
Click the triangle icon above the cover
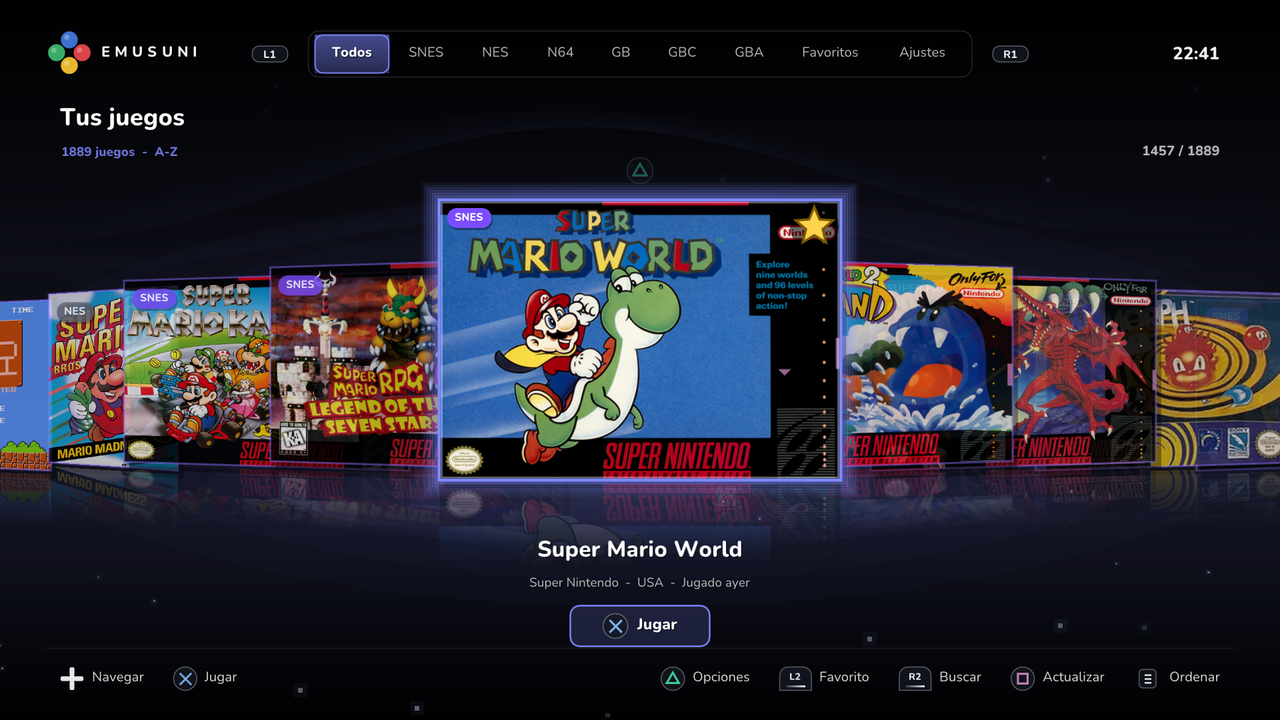click(x=640, y=170)
